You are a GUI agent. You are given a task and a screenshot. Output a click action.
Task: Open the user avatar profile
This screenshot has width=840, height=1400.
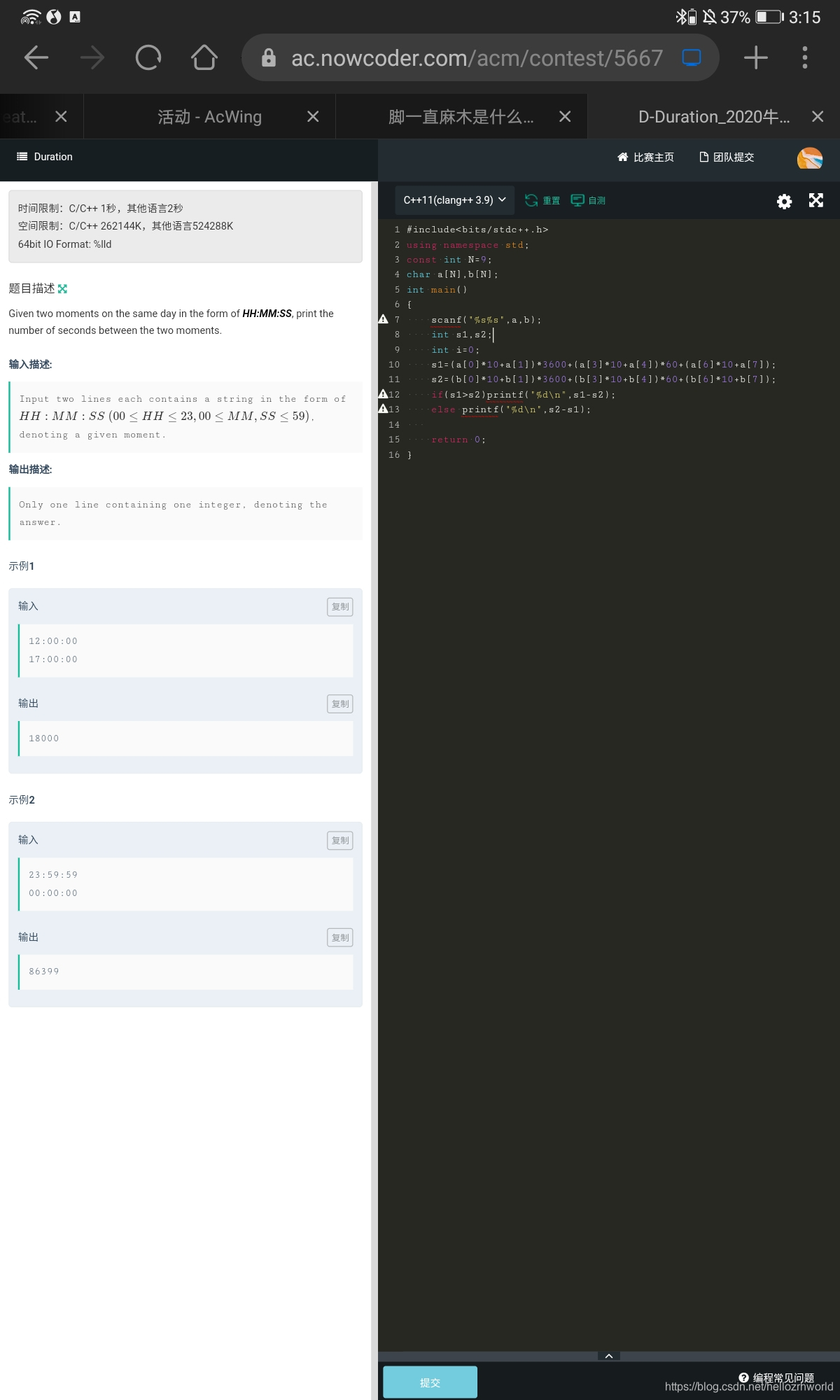click(810, 158)
